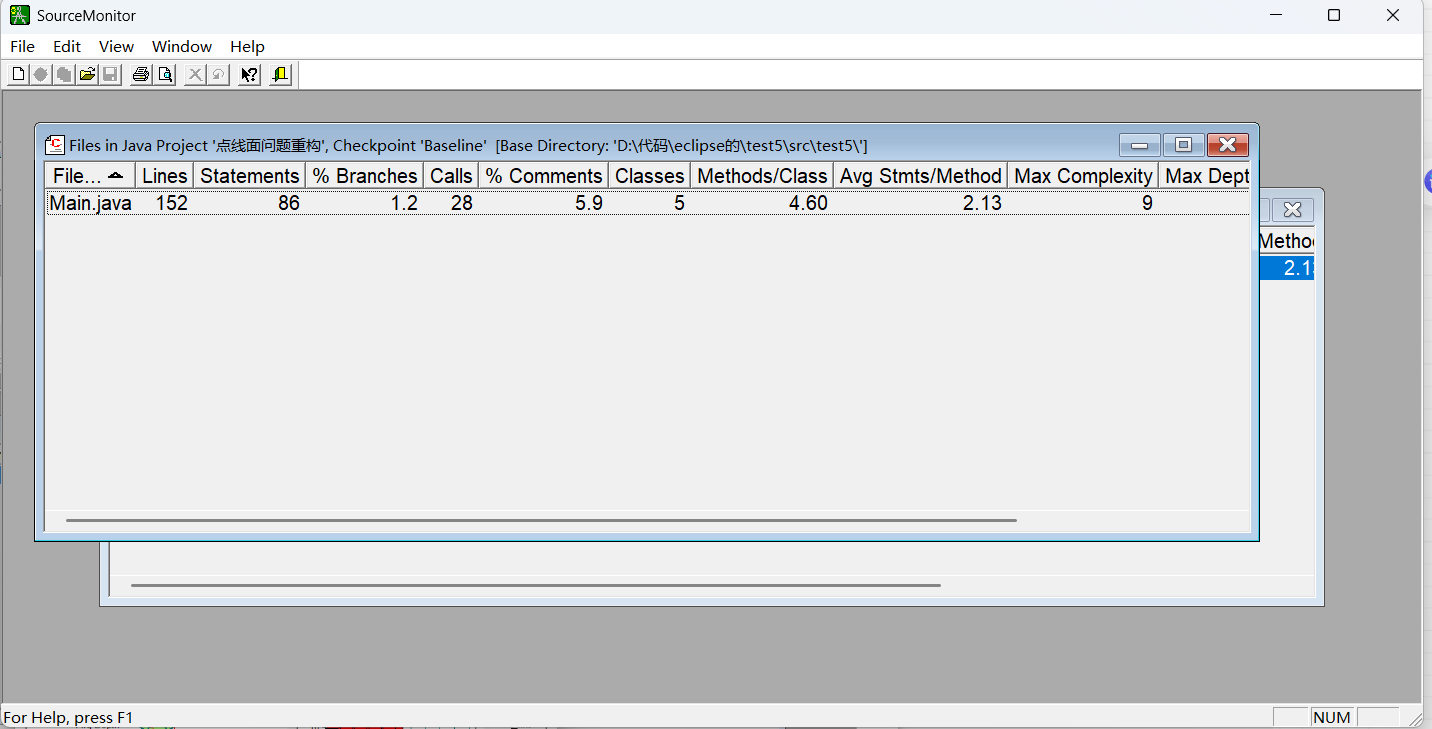Click the stacked greyed-out checkpoints icon
1432x729 pixels.
pos(64,75)
